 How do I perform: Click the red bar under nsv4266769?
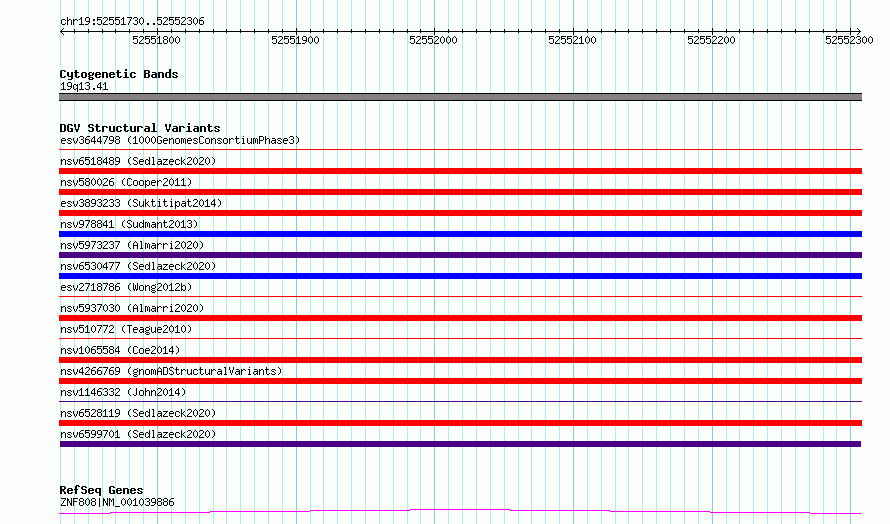click(x=460, y=381)
